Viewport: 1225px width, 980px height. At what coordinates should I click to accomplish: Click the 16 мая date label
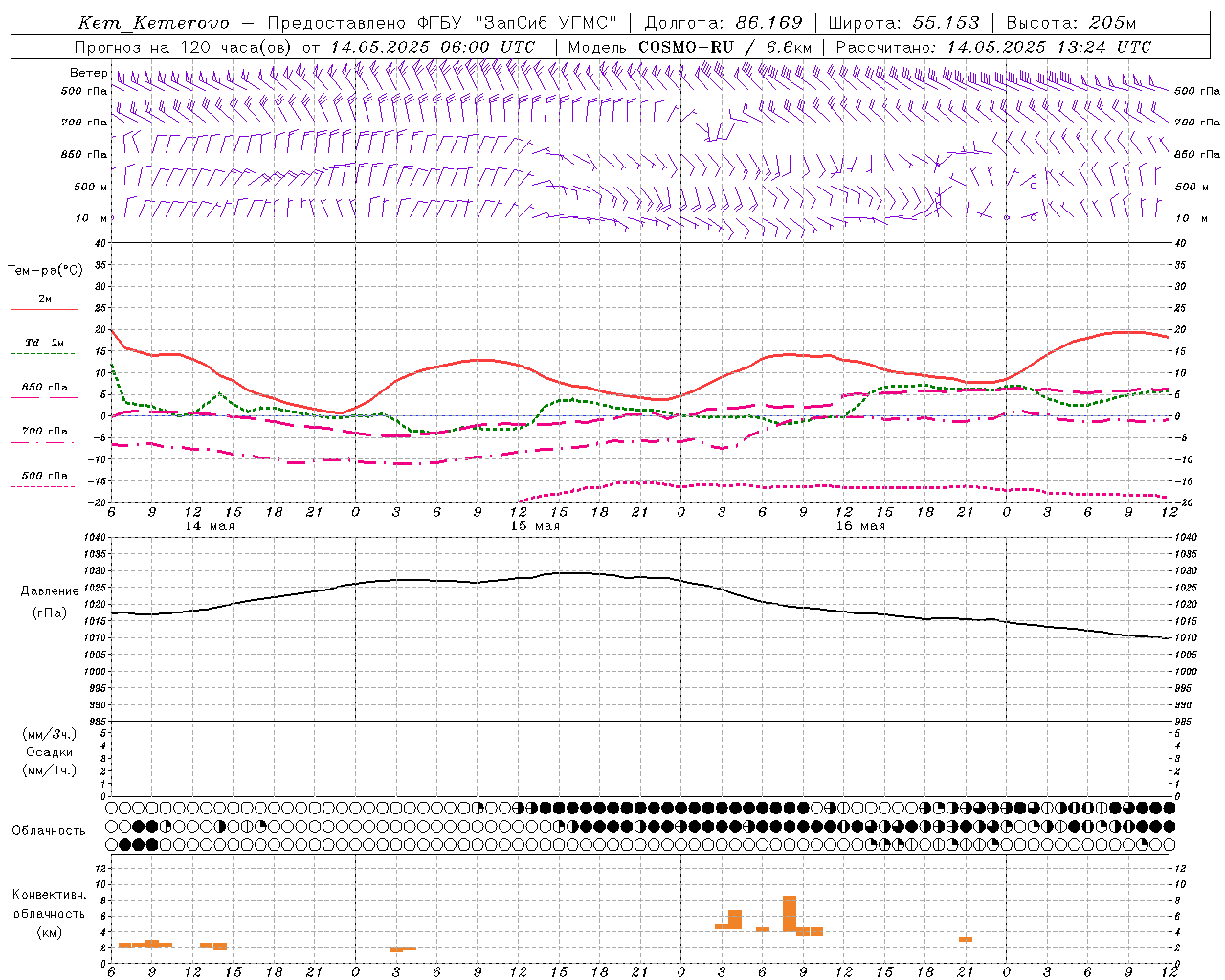860,526
